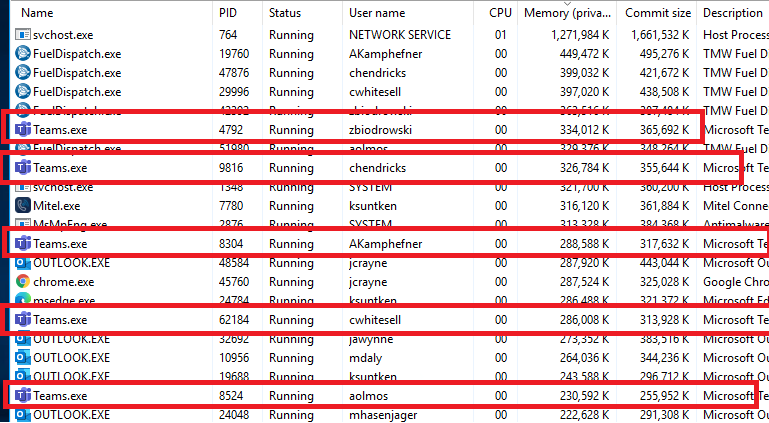Click user name ksuntken in the Mitel.exe row
This screenshot has width=769, height=423.
(373, 206)
